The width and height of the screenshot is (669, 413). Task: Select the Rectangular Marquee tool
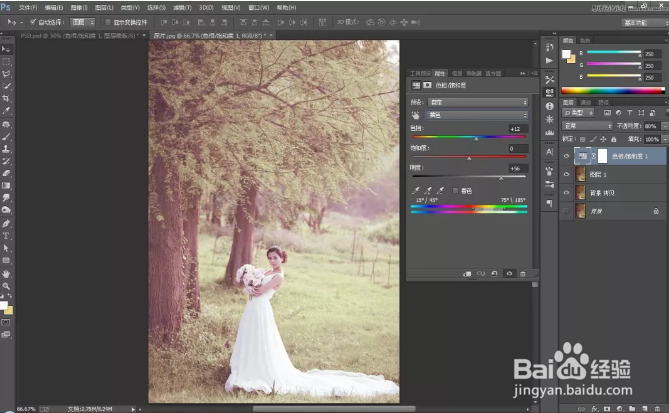click(6, 61)
